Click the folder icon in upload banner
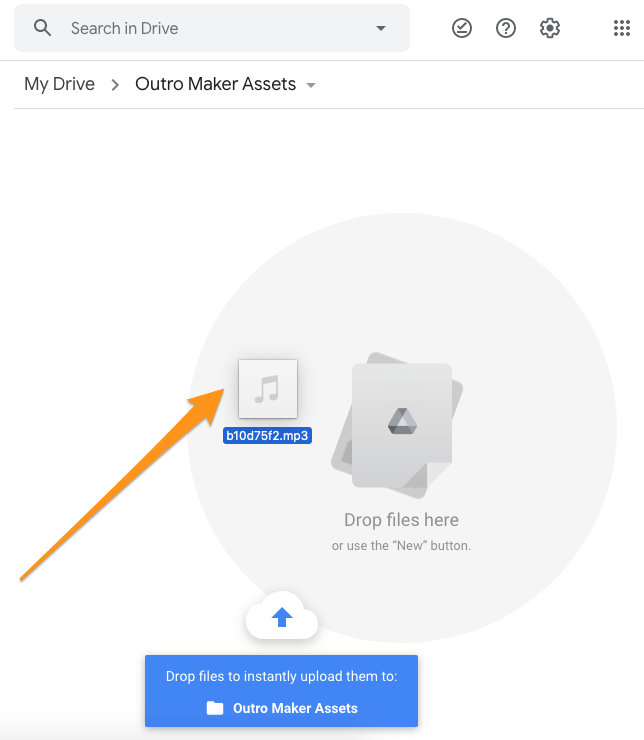 pos(215,708)
